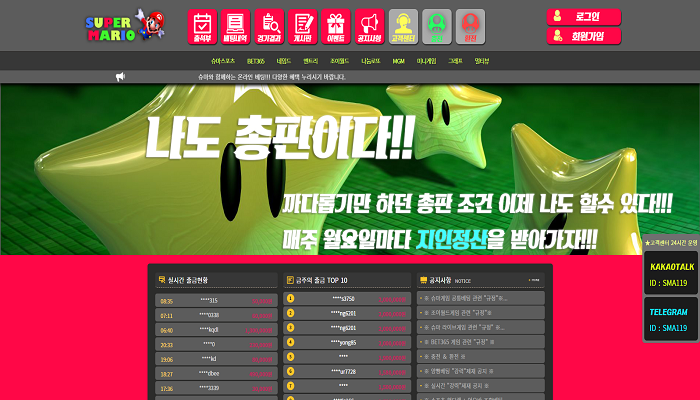Open the 나눔로또 menu item
Screen dimensions: 700x400
click(x=371, y=61)
